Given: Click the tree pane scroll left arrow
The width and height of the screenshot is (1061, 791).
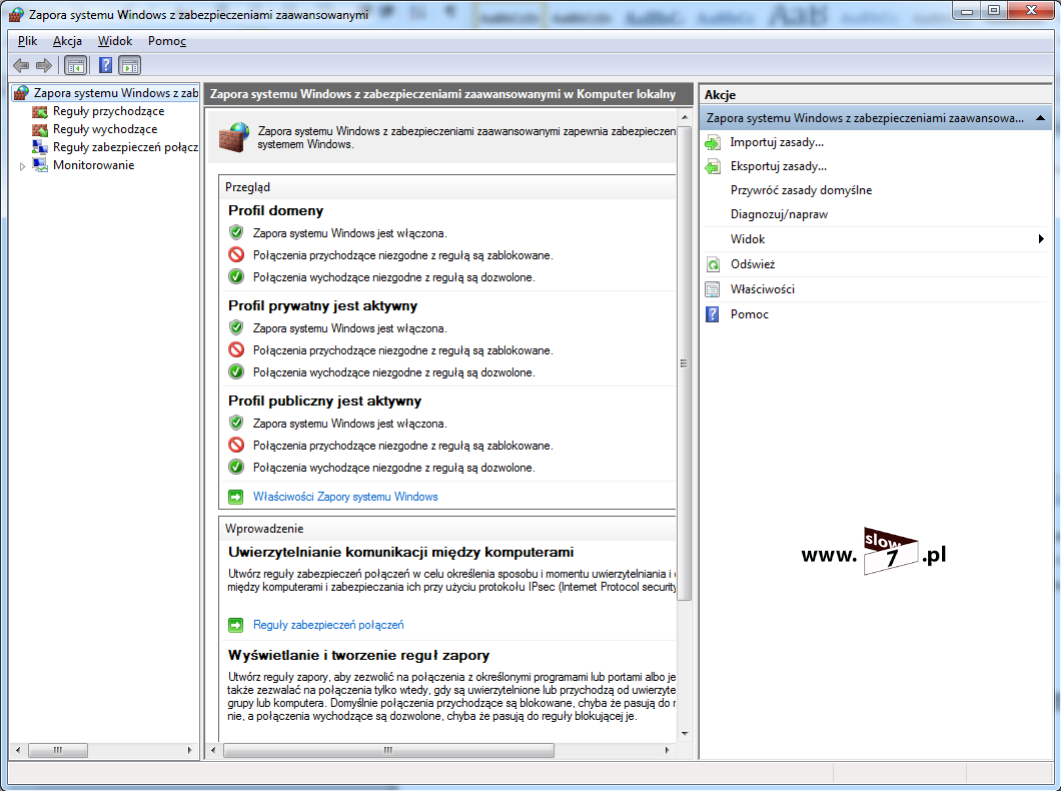Looking at the screenshot, I should (18, 750).
